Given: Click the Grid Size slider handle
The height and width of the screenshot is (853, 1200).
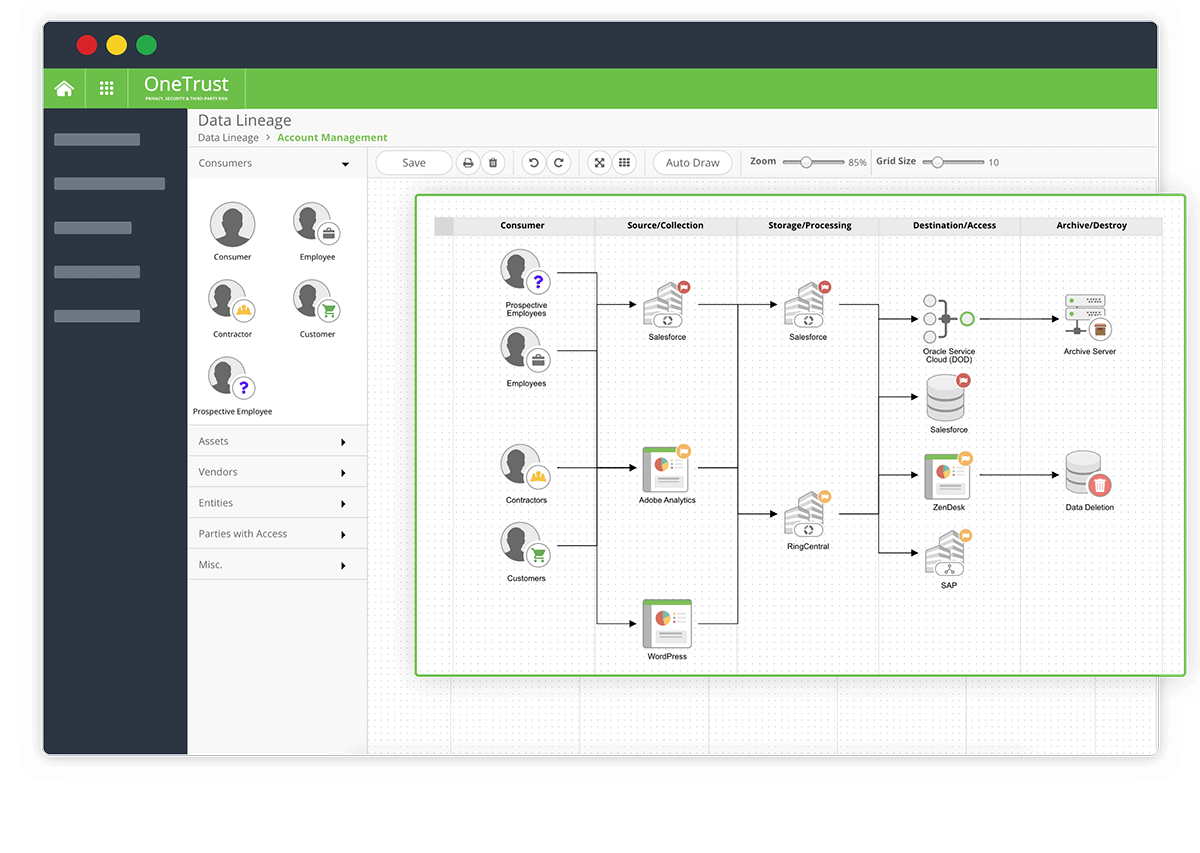Looking at the screenshot, I should (937, 162).
